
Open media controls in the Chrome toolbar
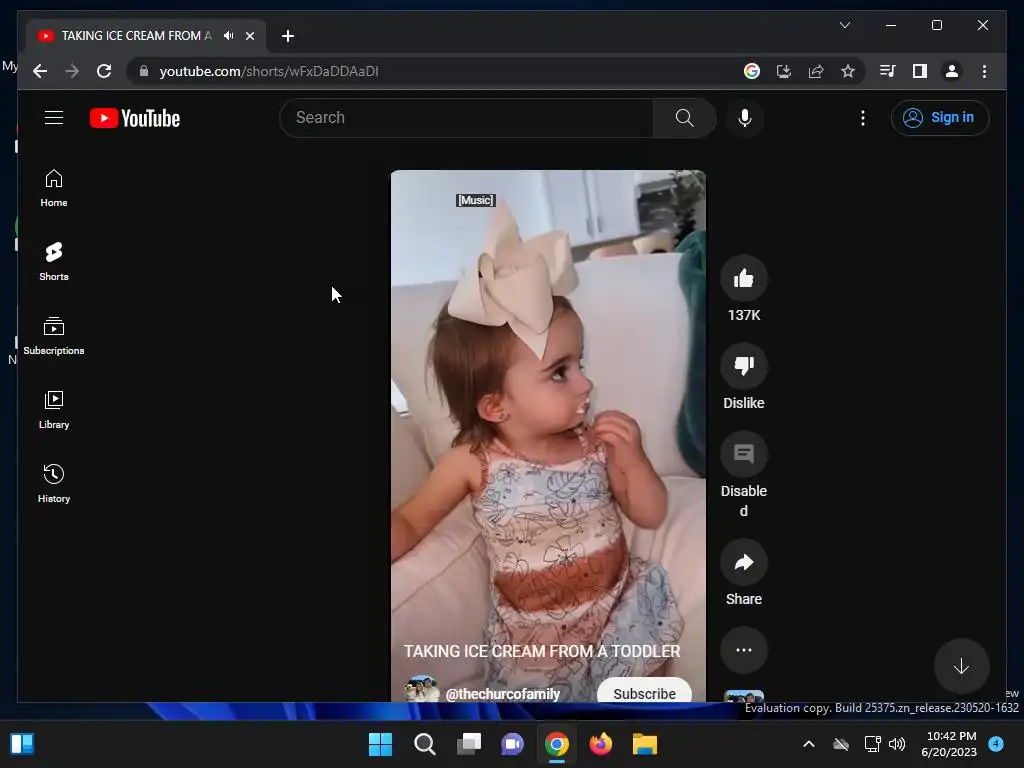pyautogui.click(x=888, y=71)
